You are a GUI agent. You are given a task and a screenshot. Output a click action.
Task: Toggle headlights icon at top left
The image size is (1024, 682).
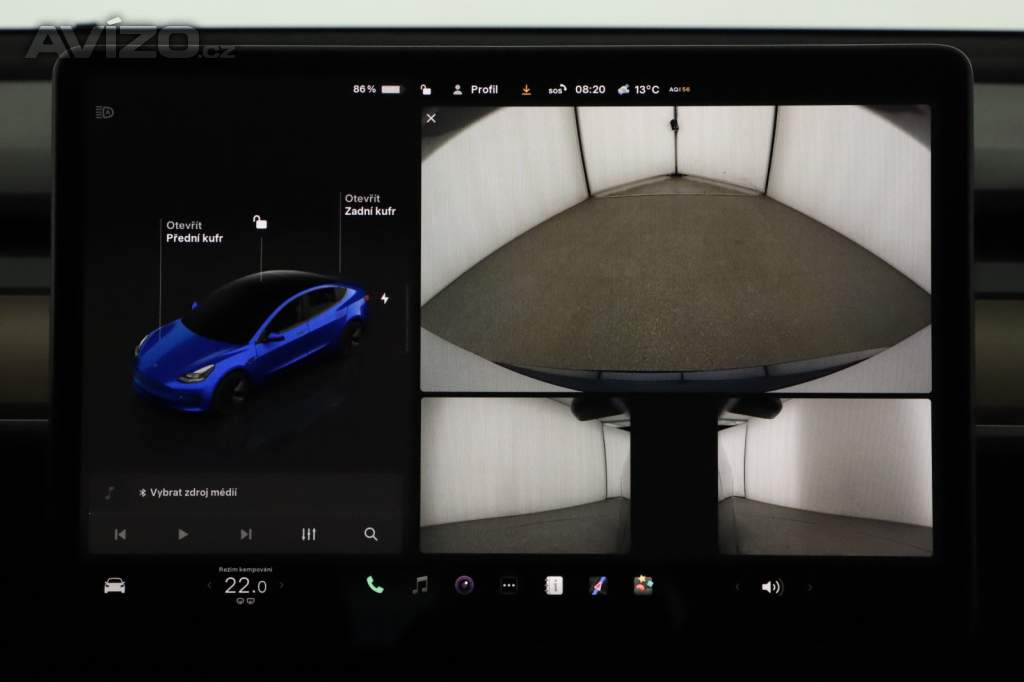[104, 112]
